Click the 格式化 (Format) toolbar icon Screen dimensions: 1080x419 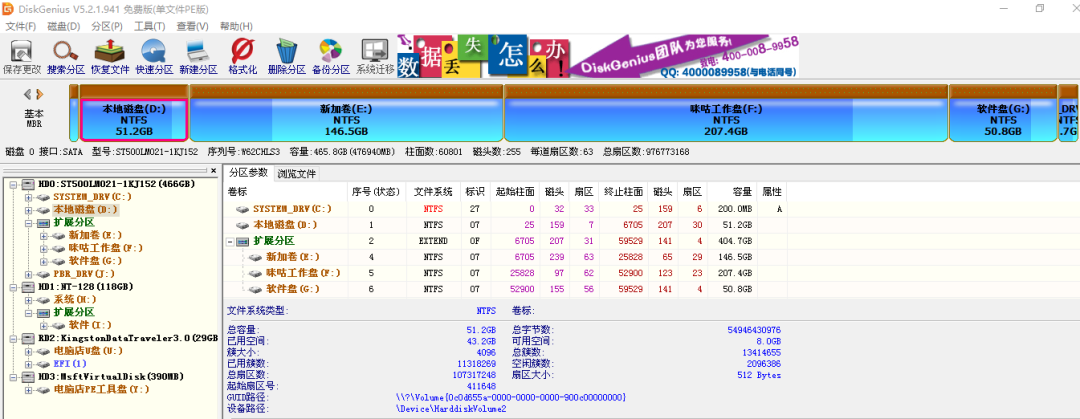click(242, 52)
